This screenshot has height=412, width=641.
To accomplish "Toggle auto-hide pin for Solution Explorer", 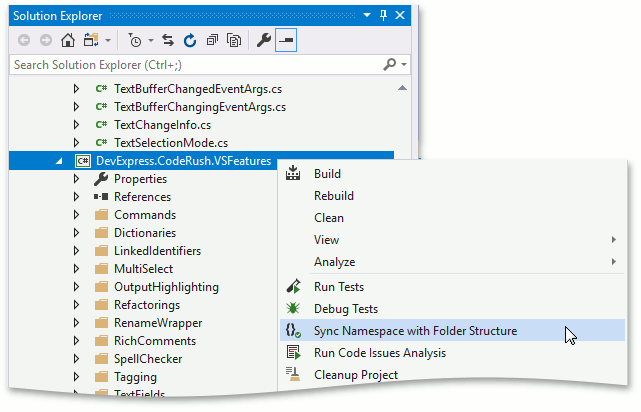I will point(383,16).
